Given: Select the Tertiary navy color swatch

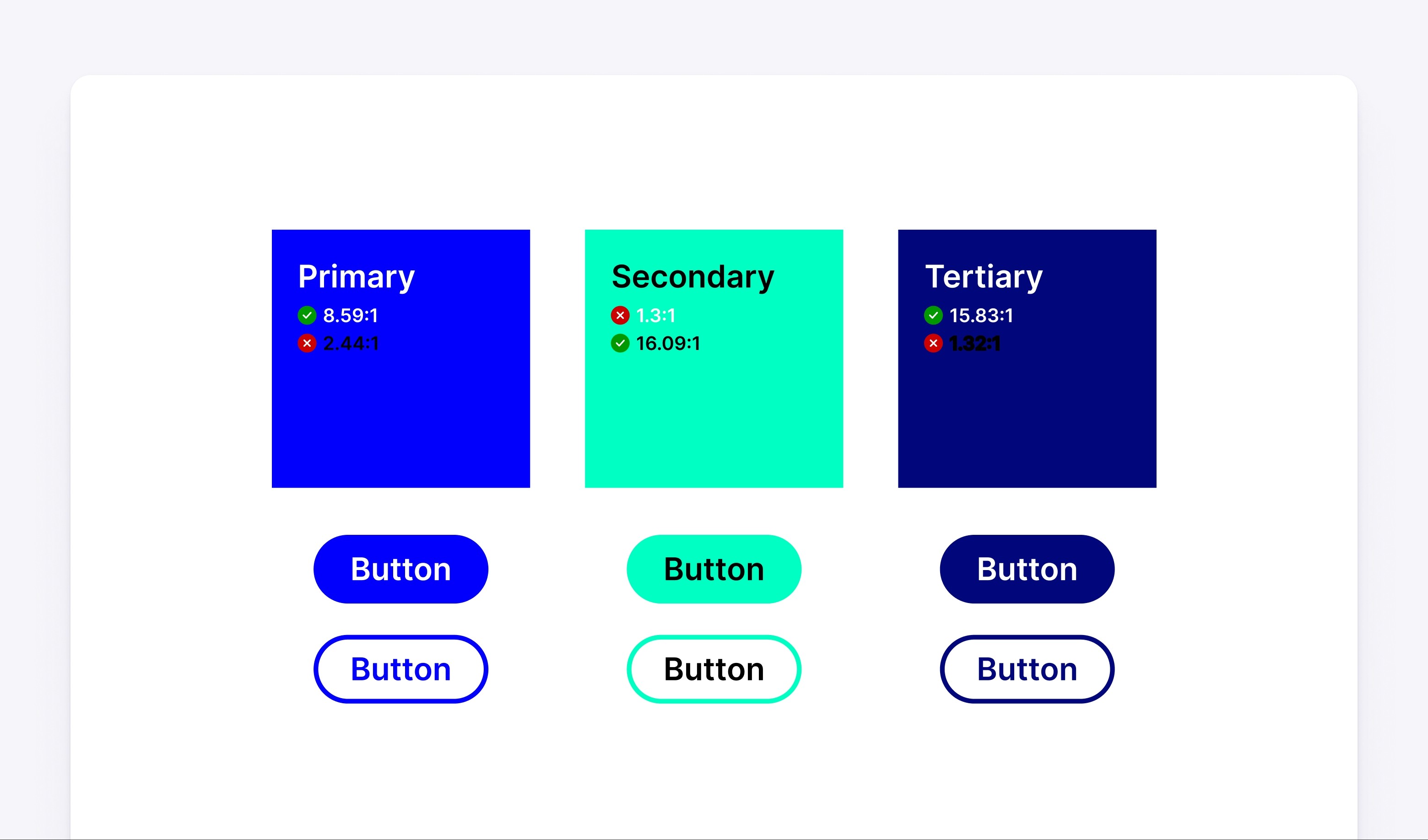Looking at the screenshot, I should [x=1028, y=359].
